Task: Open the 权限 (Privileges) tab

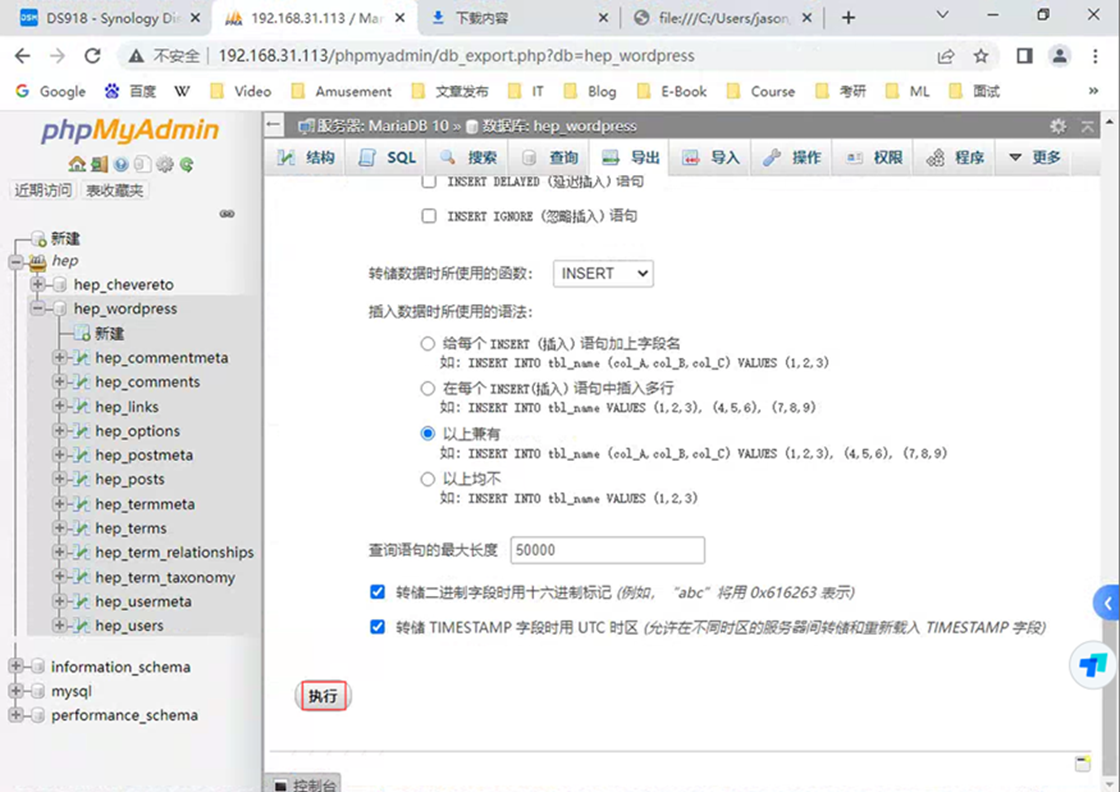Action: [874, 158]
